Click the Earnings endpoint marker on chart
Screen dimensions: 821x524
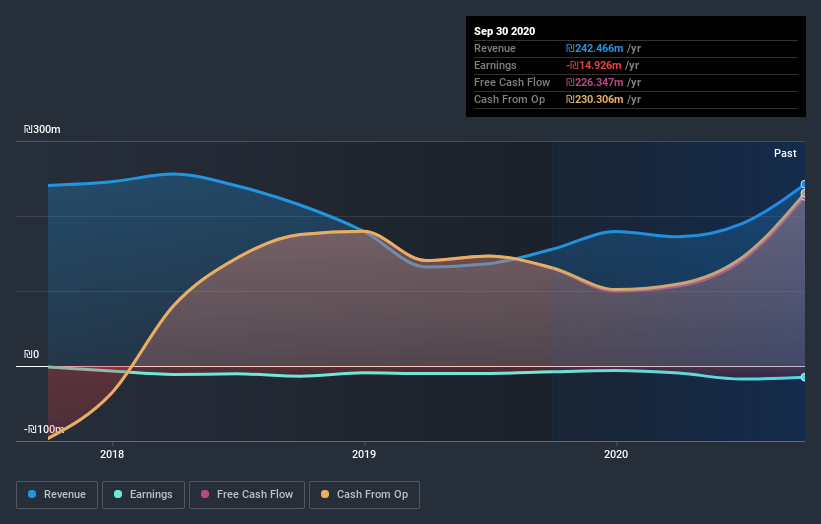(804, 377)
